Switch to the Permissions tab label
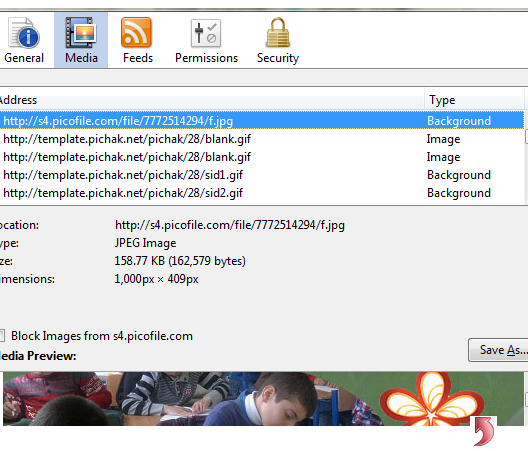The width and height of the screenshot is (528, 451). point(206,58)
